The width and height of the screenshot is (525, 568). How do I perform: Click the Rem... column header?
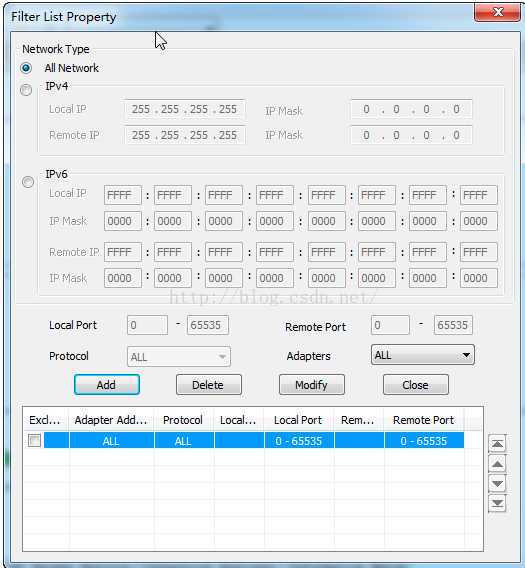359,420
